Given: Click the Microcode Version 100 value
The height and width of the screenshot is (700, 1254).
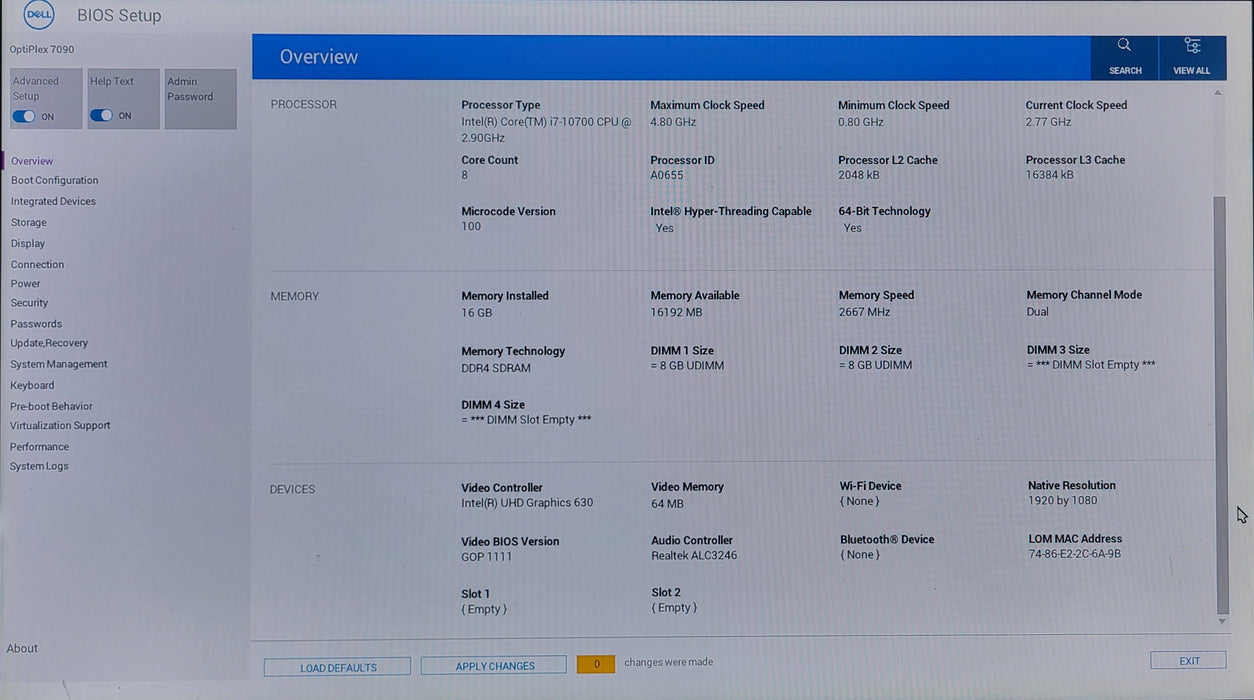Looking at the screenshot, I should pyautogui.click(x=471, y=227).
